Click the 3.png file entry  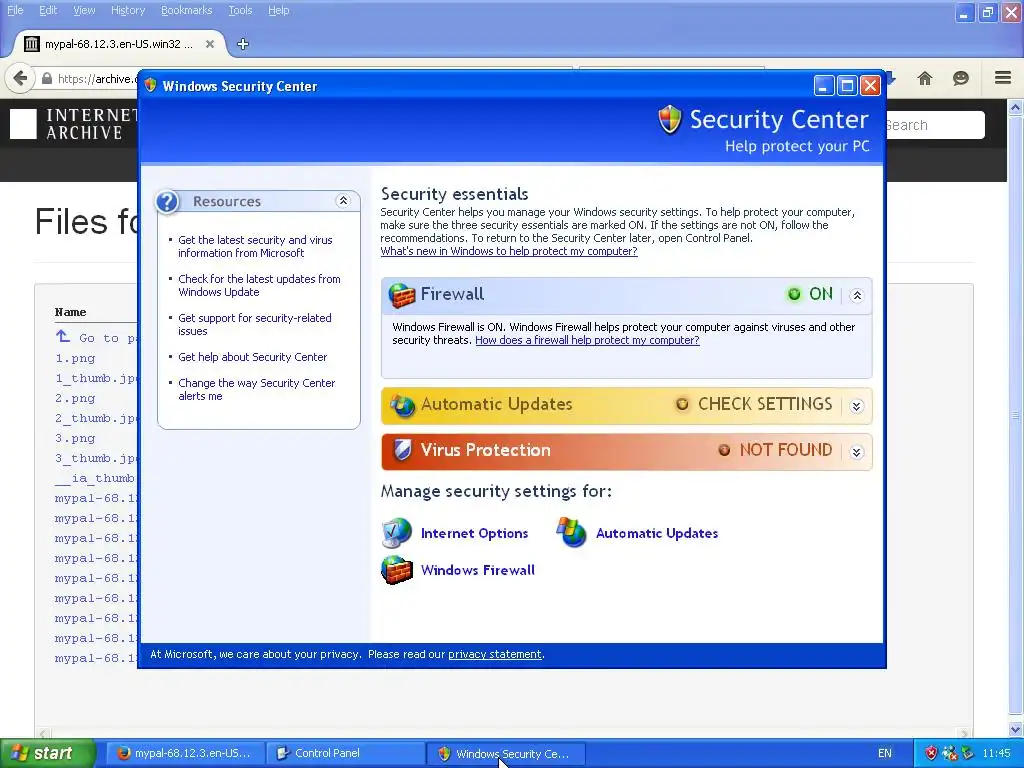(x=75, y=438)
